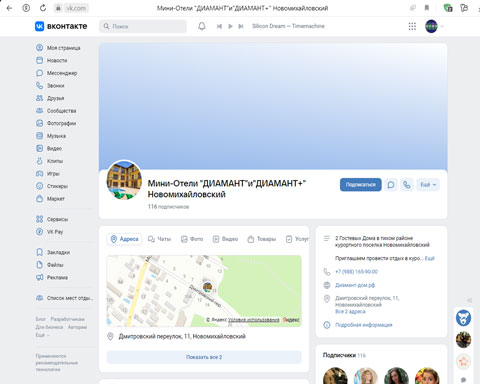Skip to previous track in player
Screen dimensions: 480x384
tap(219, 26)
